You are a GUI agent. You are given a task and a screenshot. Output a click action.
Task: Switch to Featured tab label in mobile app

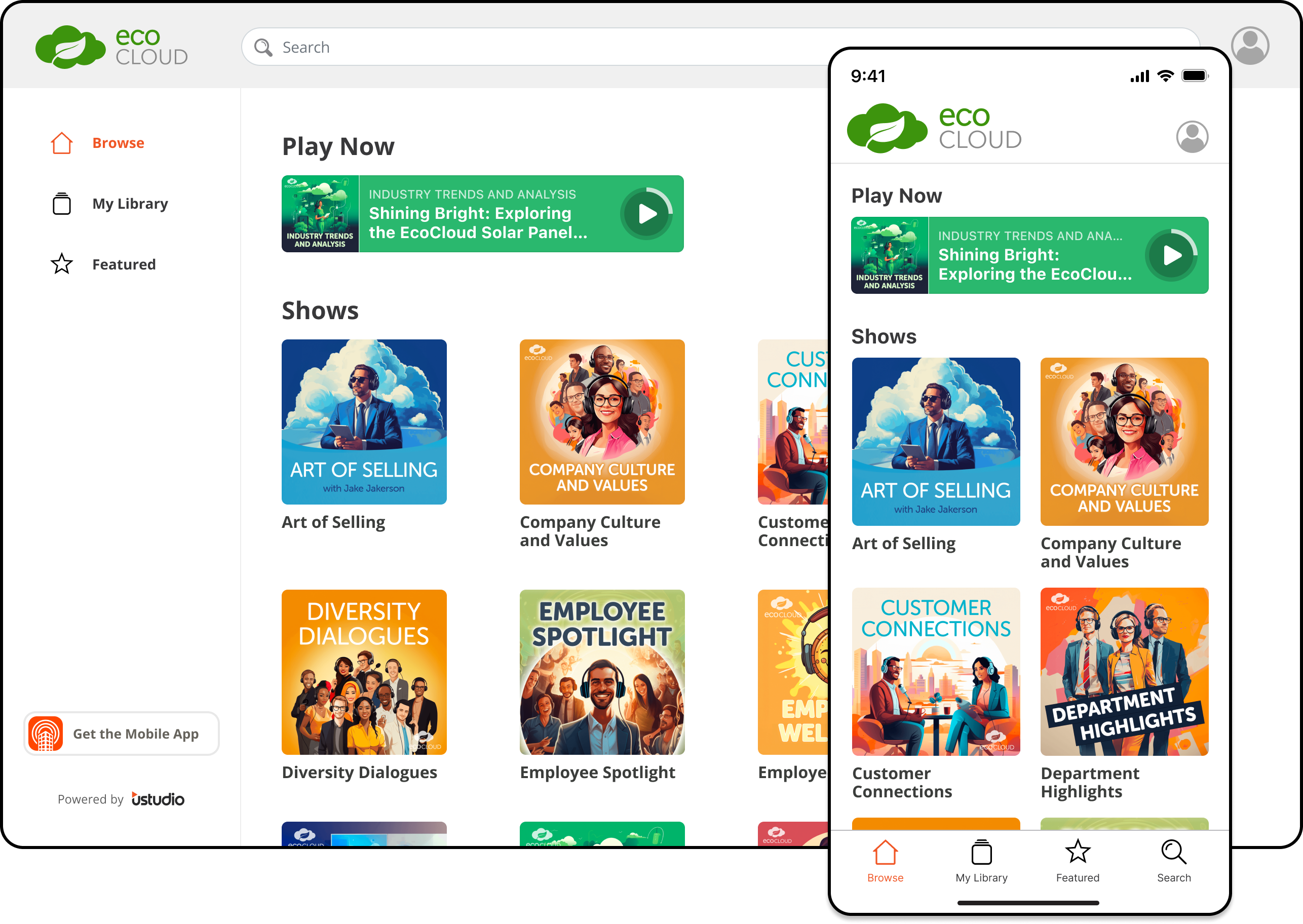(1078, 877)
